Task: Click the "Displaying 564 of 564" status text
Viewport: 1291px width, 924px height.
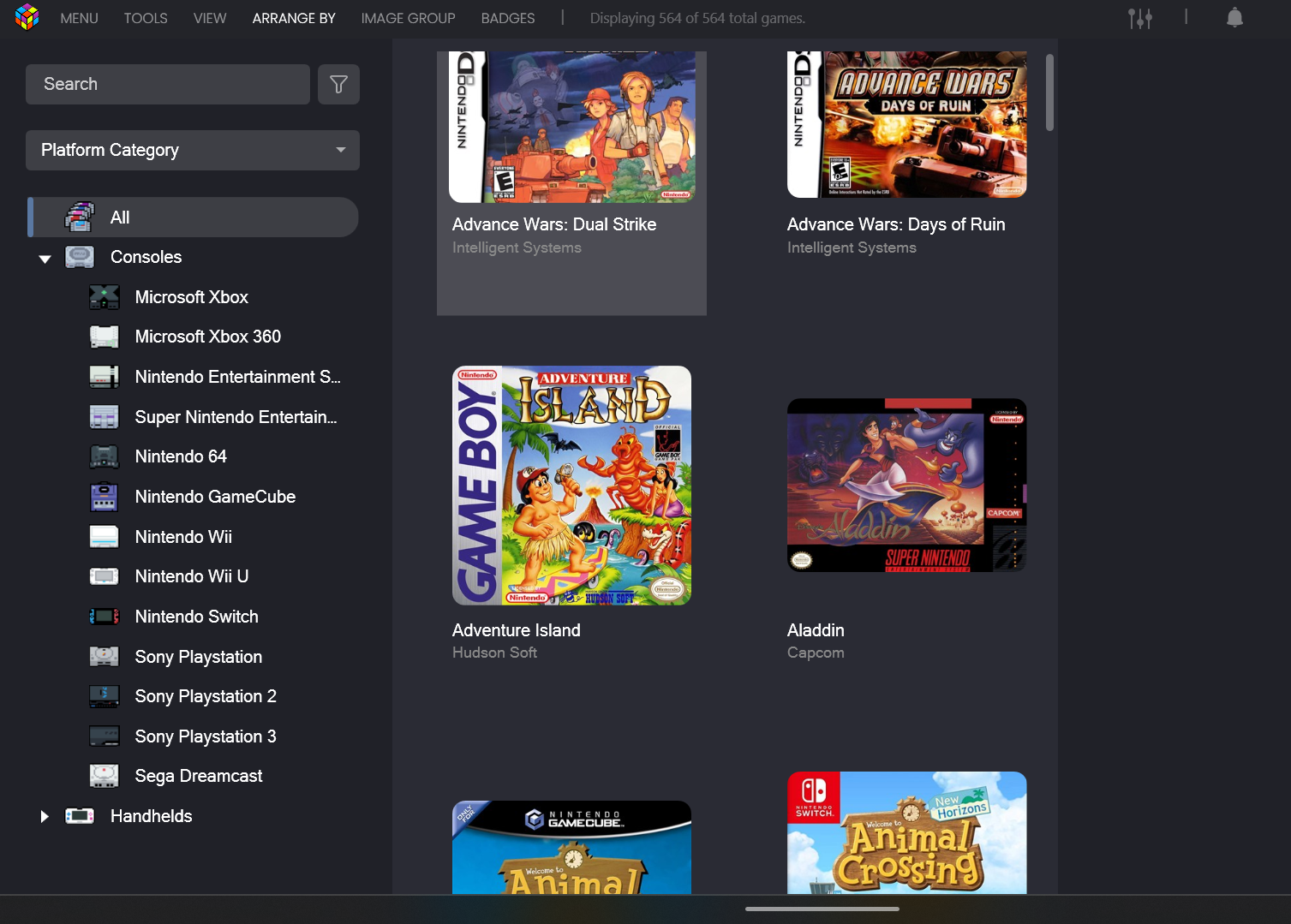Action: [x=697, y=18]
